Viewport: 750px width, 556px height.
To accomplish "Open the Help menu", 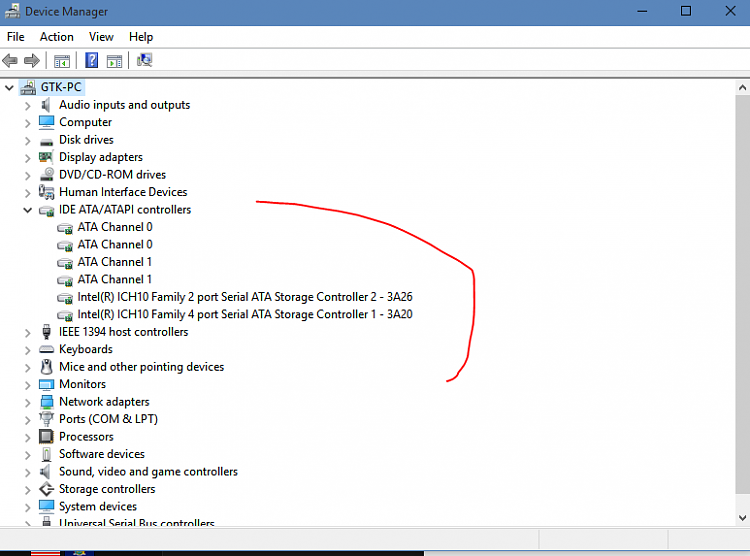I will [x=141, y=37].
